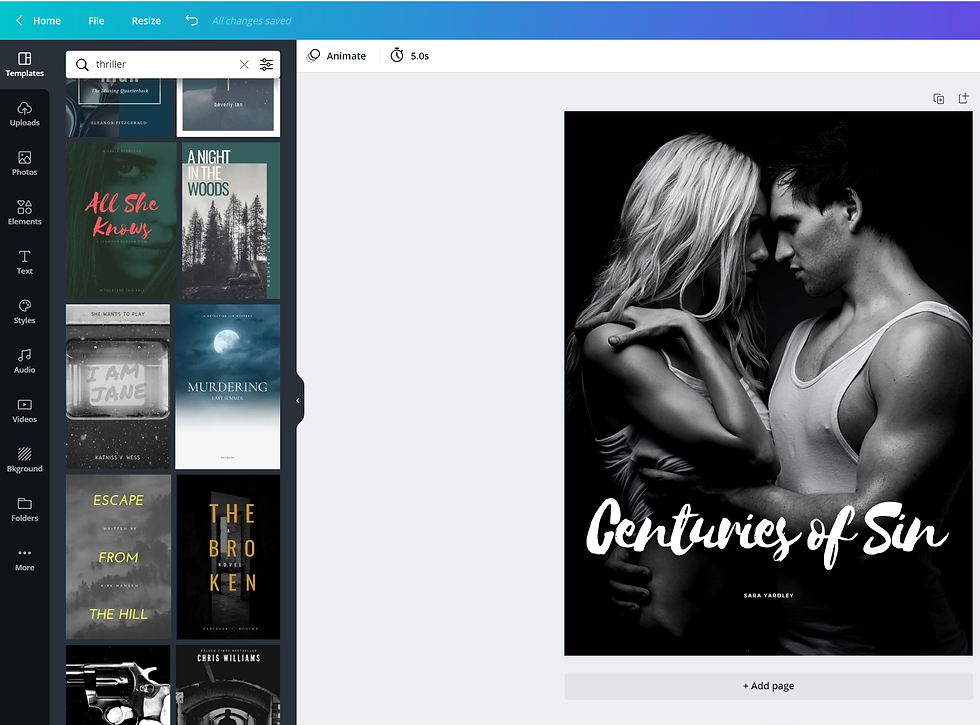The image size is (980, 725).
Task: Pick The Broken template
Action: pos(228,557)
